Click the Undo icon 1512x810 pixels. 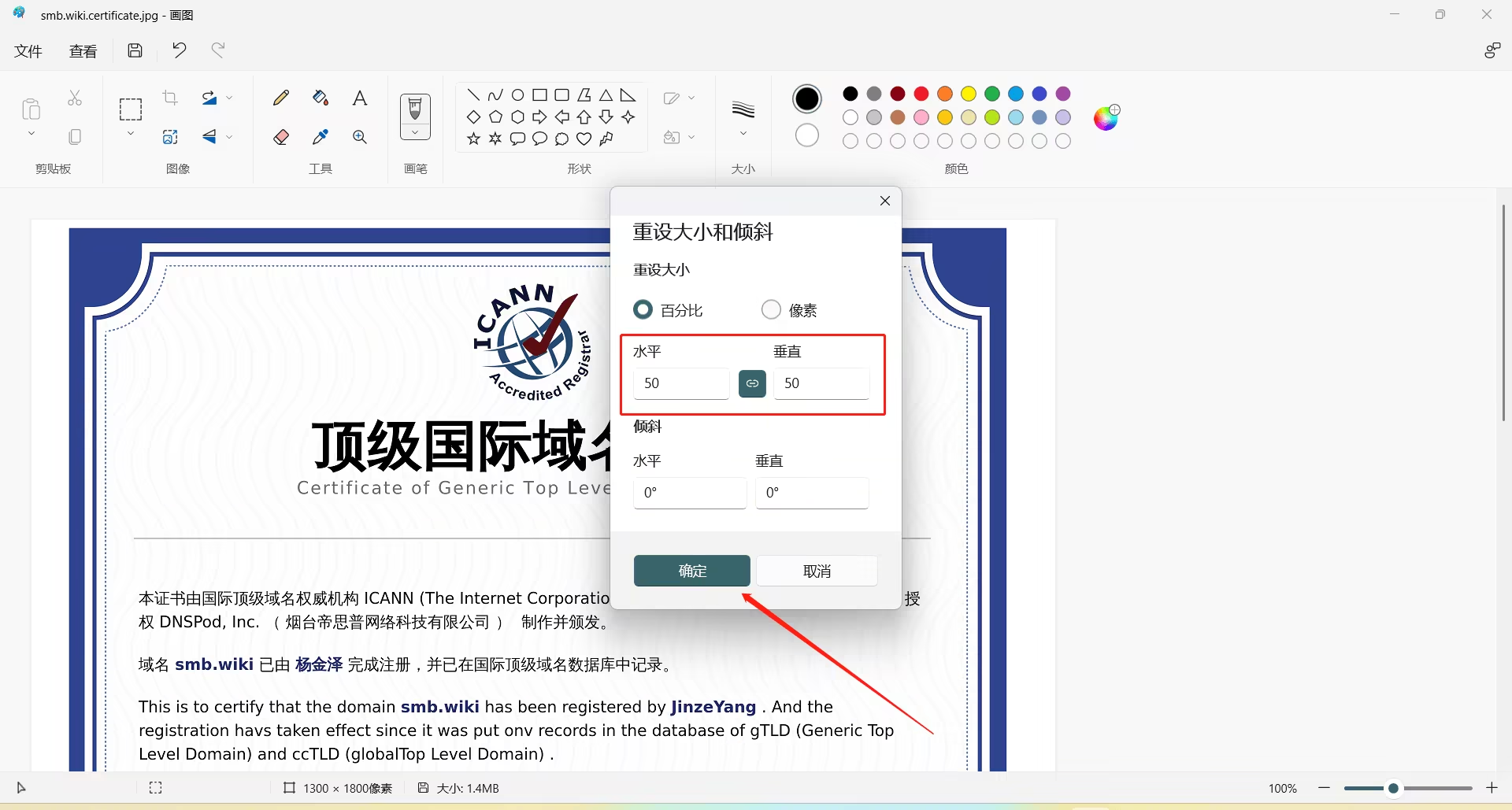pos(179,50)
